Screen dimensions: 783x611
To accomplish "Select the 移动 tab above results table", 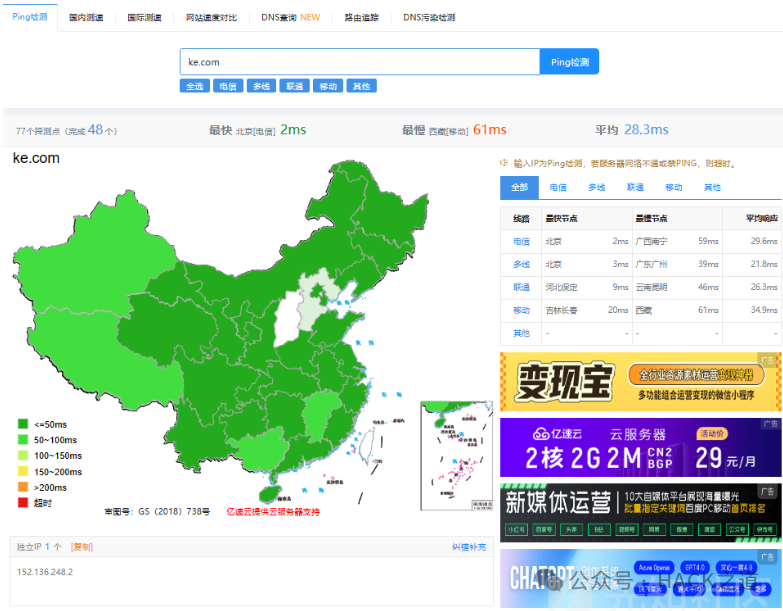I will pos(674,188).
